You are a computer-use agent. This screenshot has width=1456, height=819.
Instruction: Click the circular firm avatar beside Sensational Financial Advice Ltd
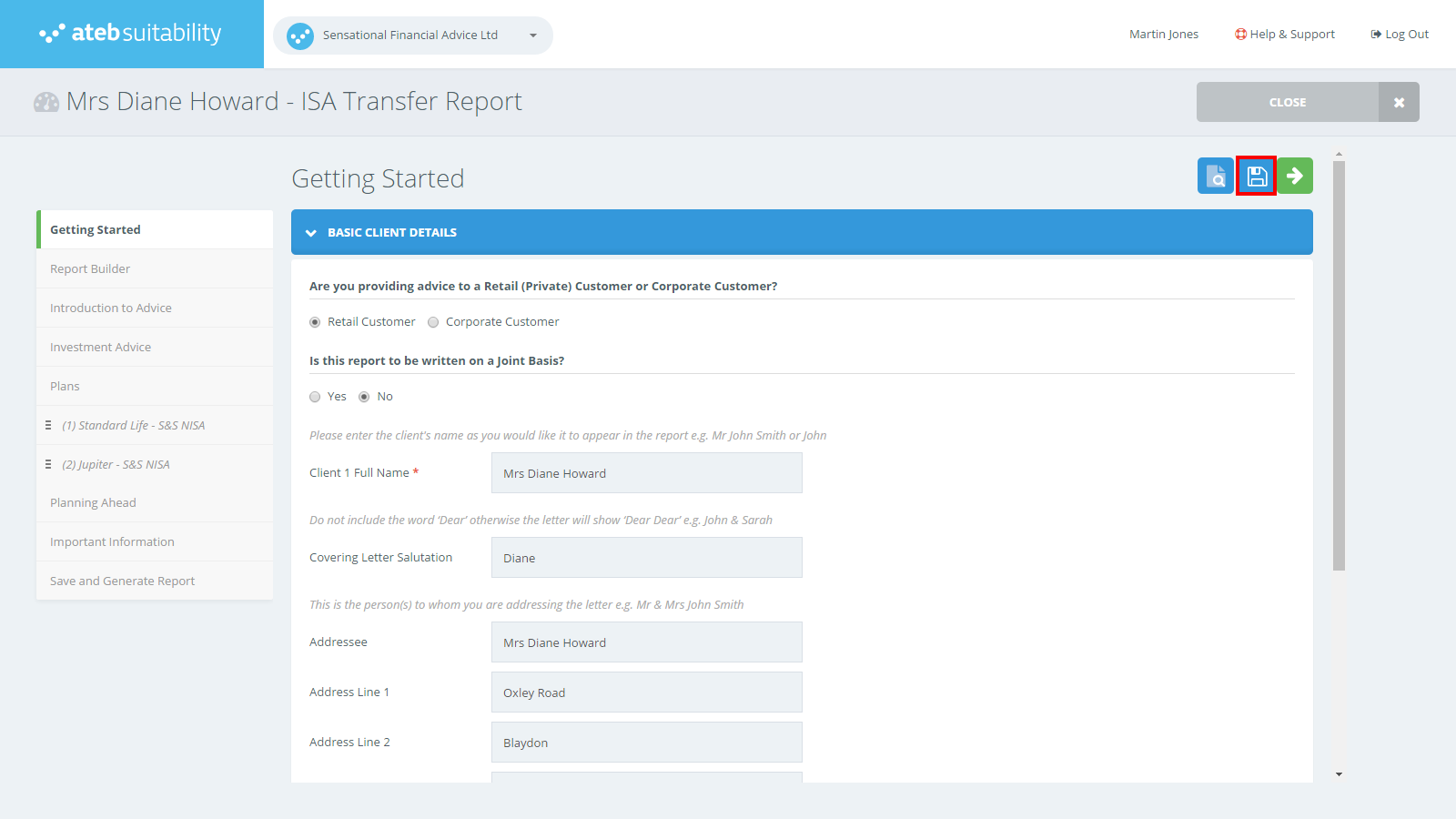[x=299, y=35]
